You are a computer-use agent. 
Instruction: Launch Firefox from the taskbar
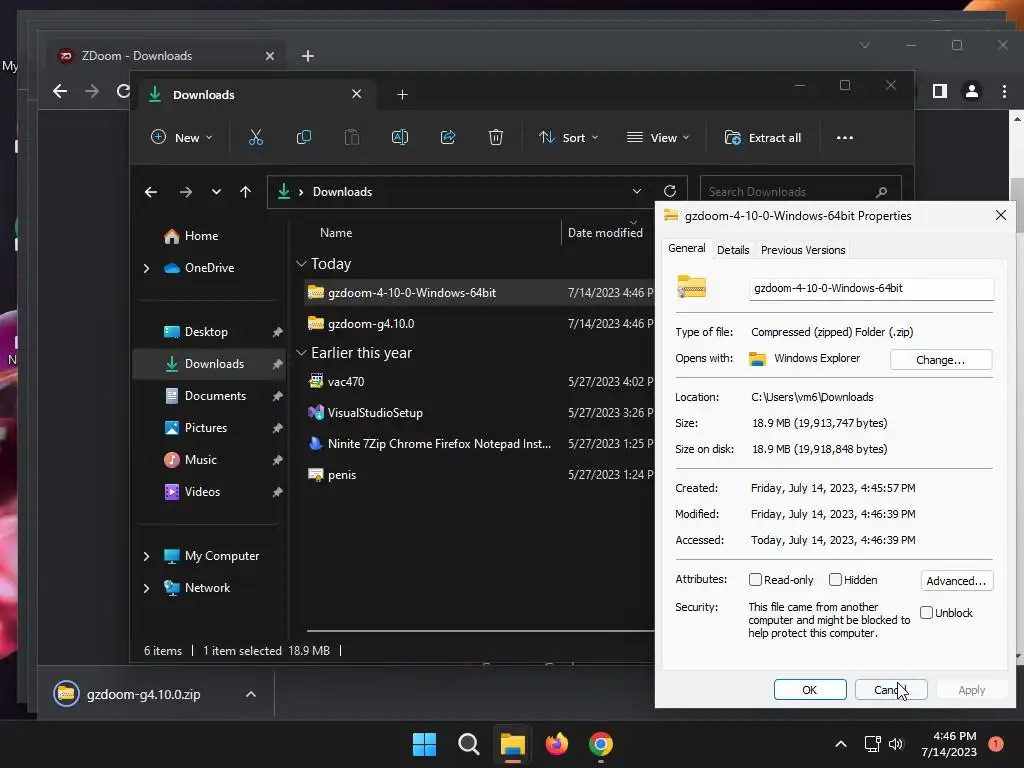pos(556,744)
